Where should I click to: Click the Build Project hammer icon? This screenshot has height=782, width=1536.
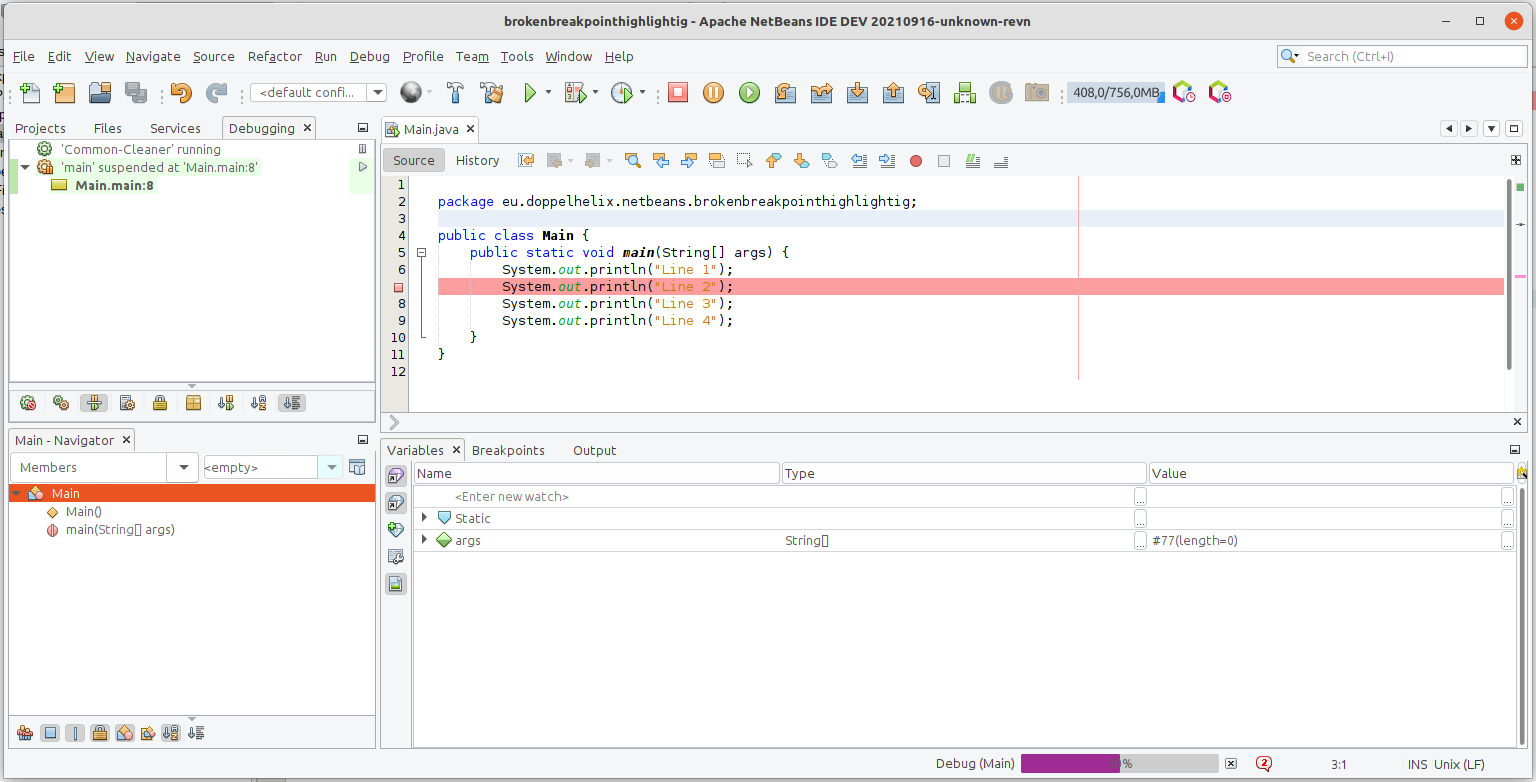[455, 93]
